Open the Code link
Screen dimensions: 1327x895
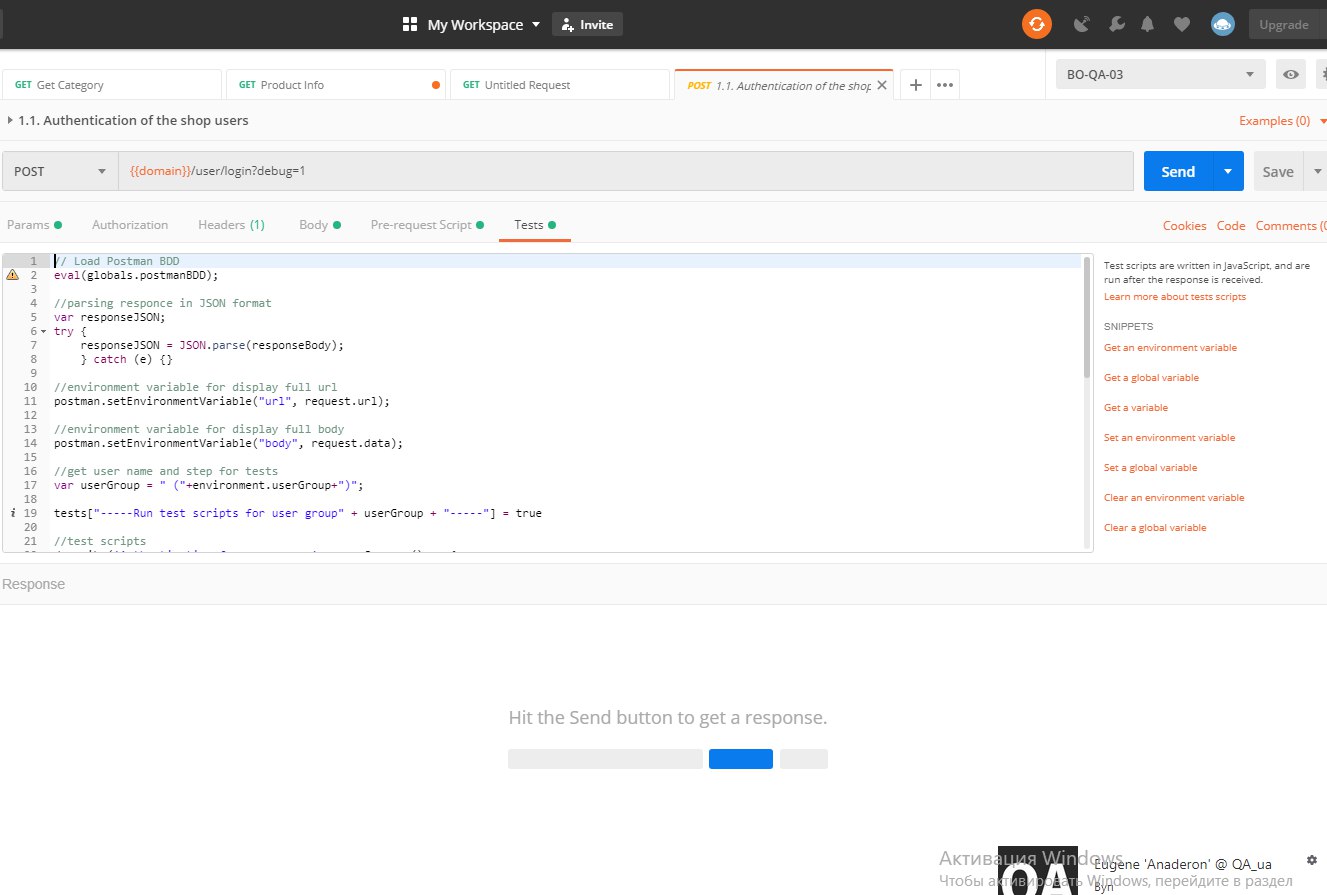pos(1231,225)
